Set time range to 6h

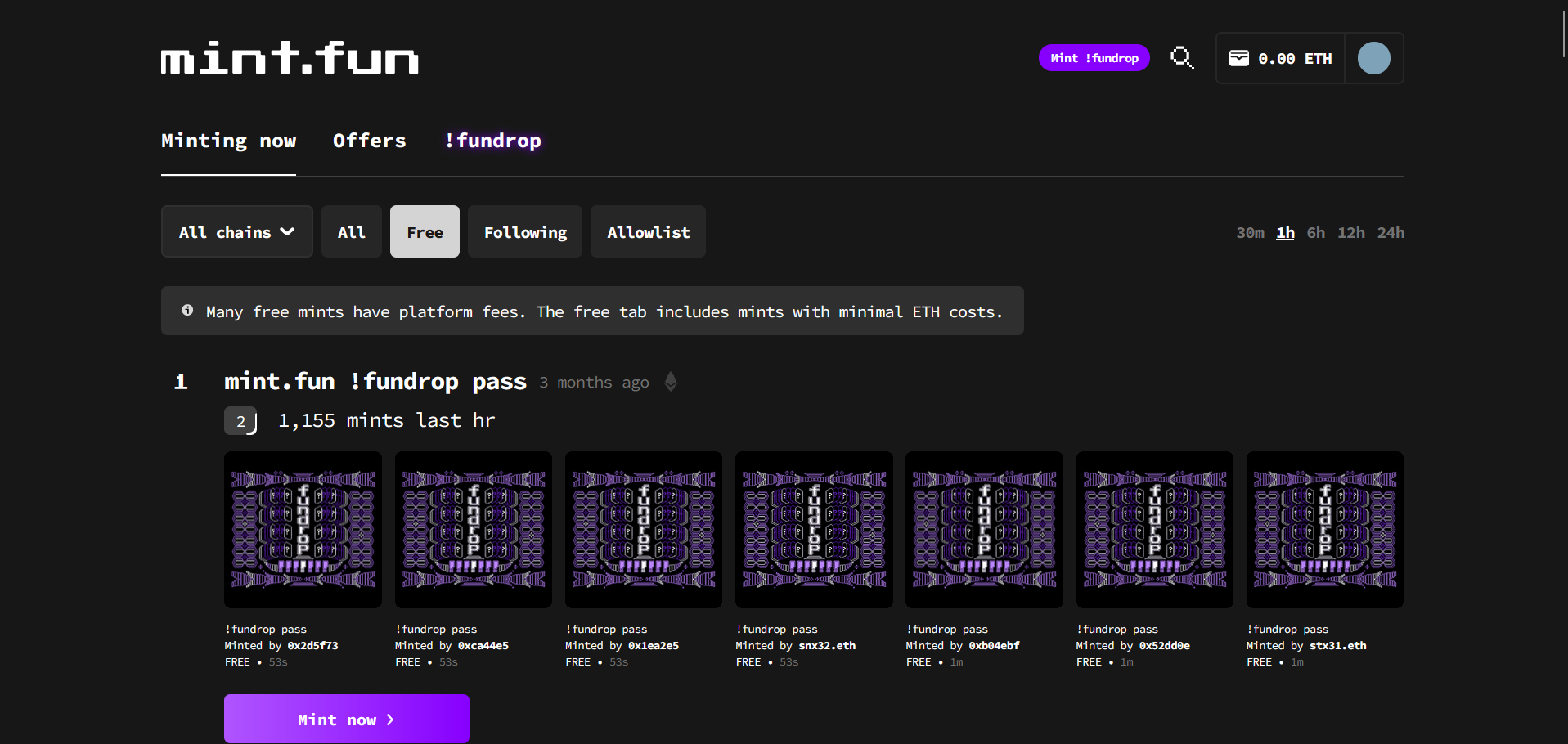[x=1315, y=232]
